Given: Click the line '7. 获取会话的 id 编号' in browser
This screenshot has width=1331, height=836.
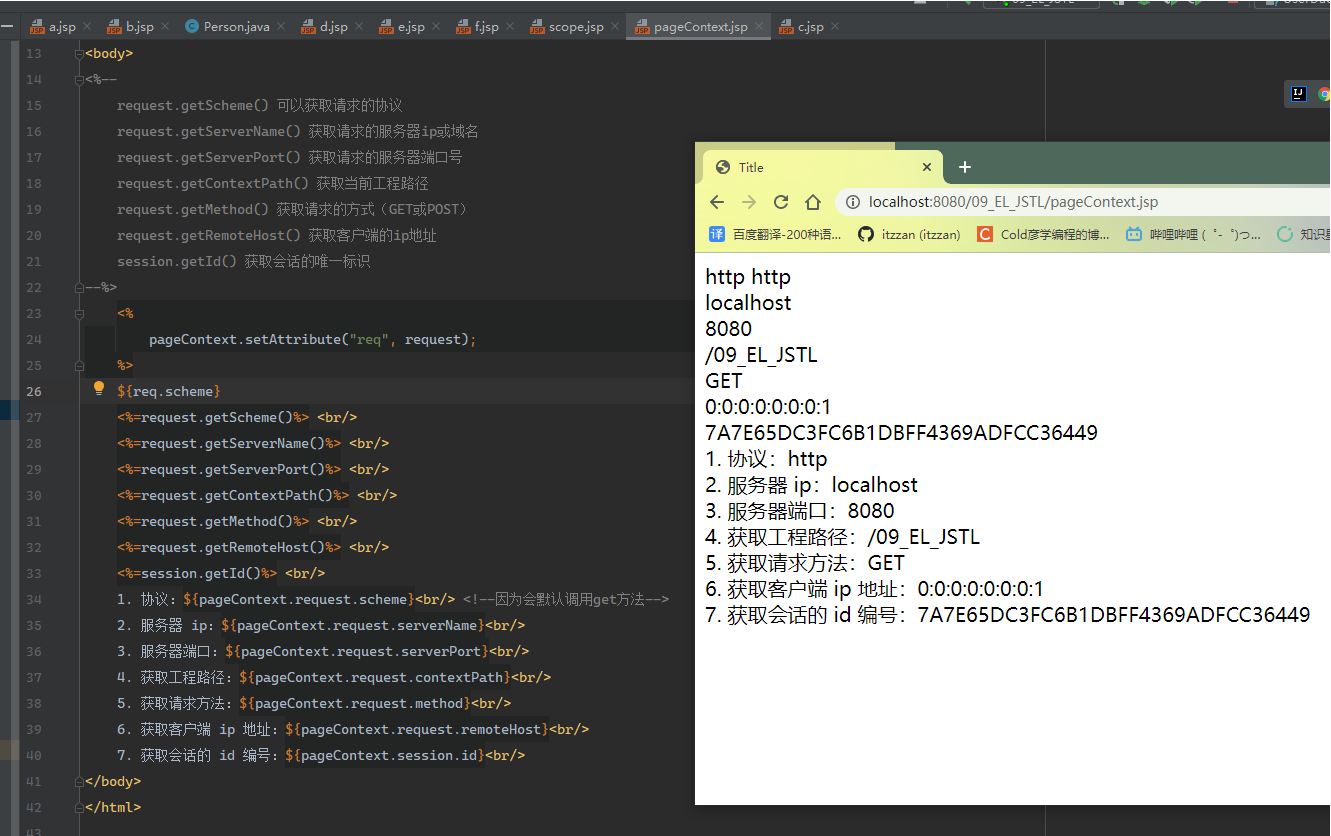Looking at the screenshot, I should click(x=1007, y=615).
